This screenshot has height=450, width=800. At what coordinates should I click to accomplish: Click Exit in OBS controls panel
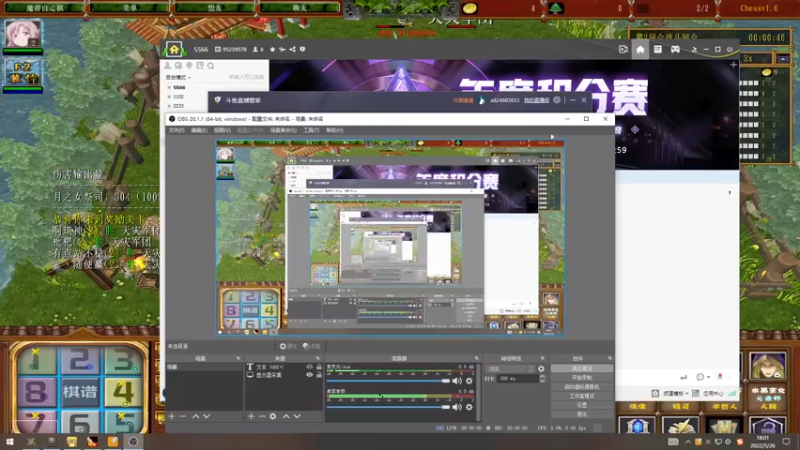coord(582,414)
